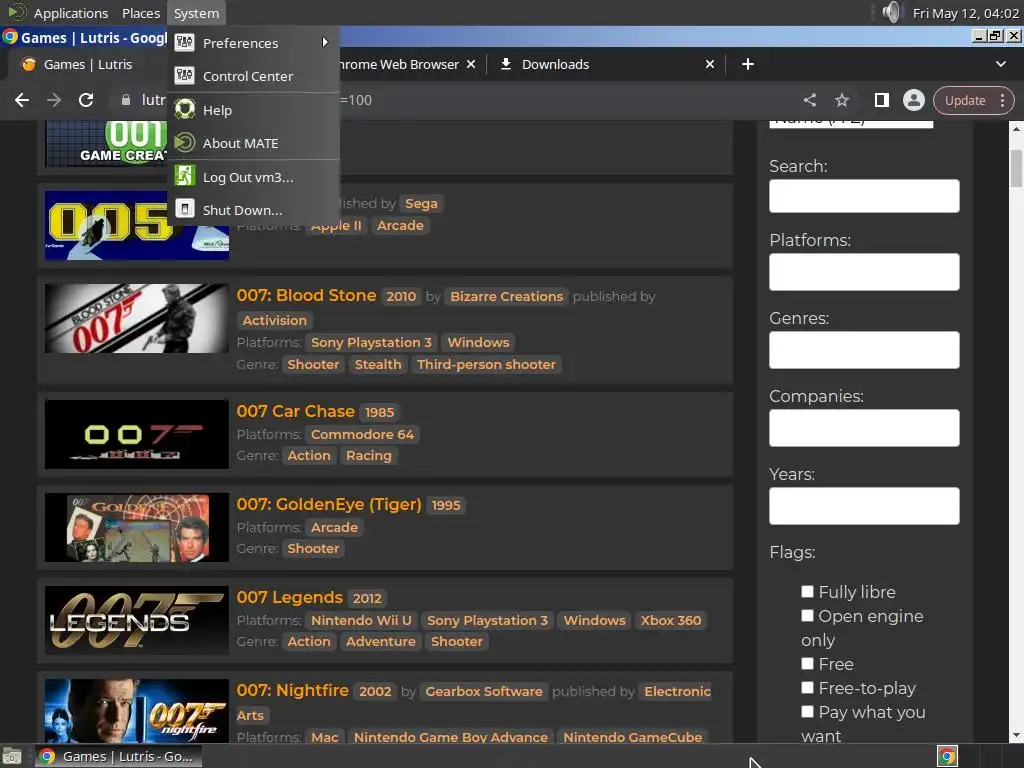
Task: Focus the Search input field
Action: coord(864,196)
